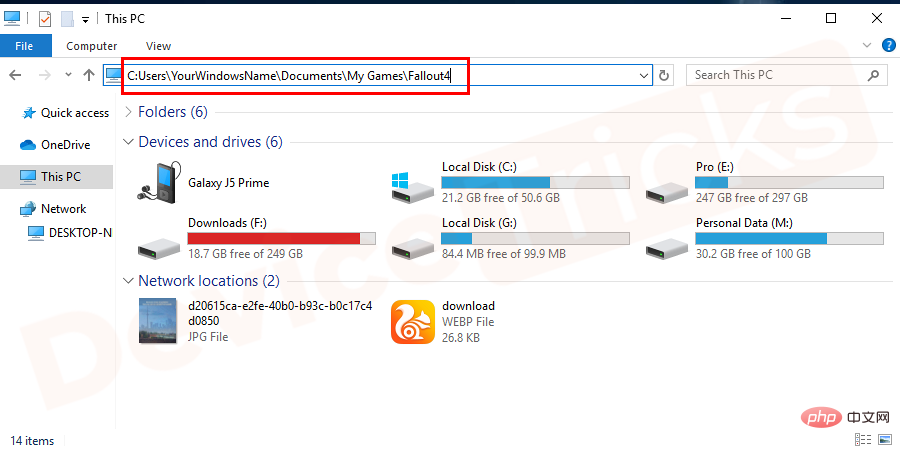Switch to the View ribbon tab
The width and height of the screenshot is (900, 450).
pos(158,46)
